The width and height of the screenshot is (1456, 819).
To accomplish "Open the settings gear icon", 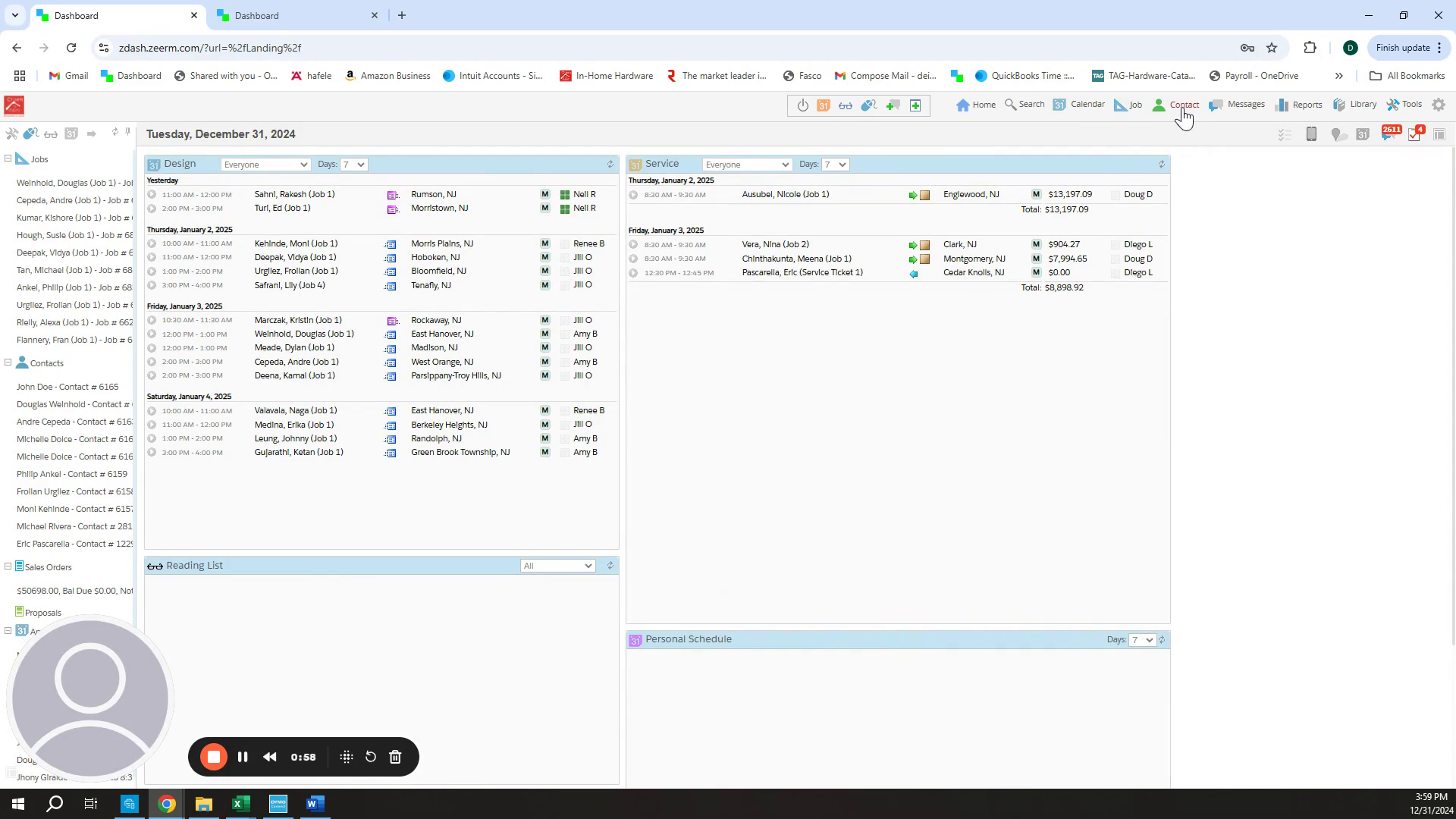I will [1439, 105].
